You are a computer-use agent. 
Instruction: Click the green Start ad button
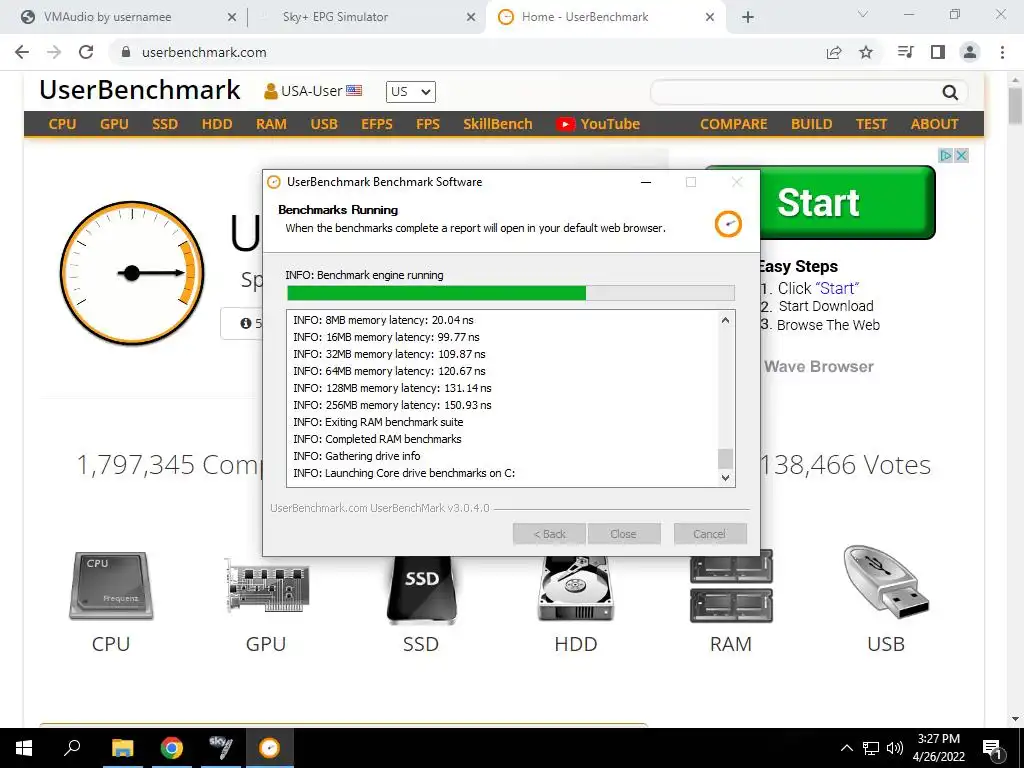click(848, 202)
